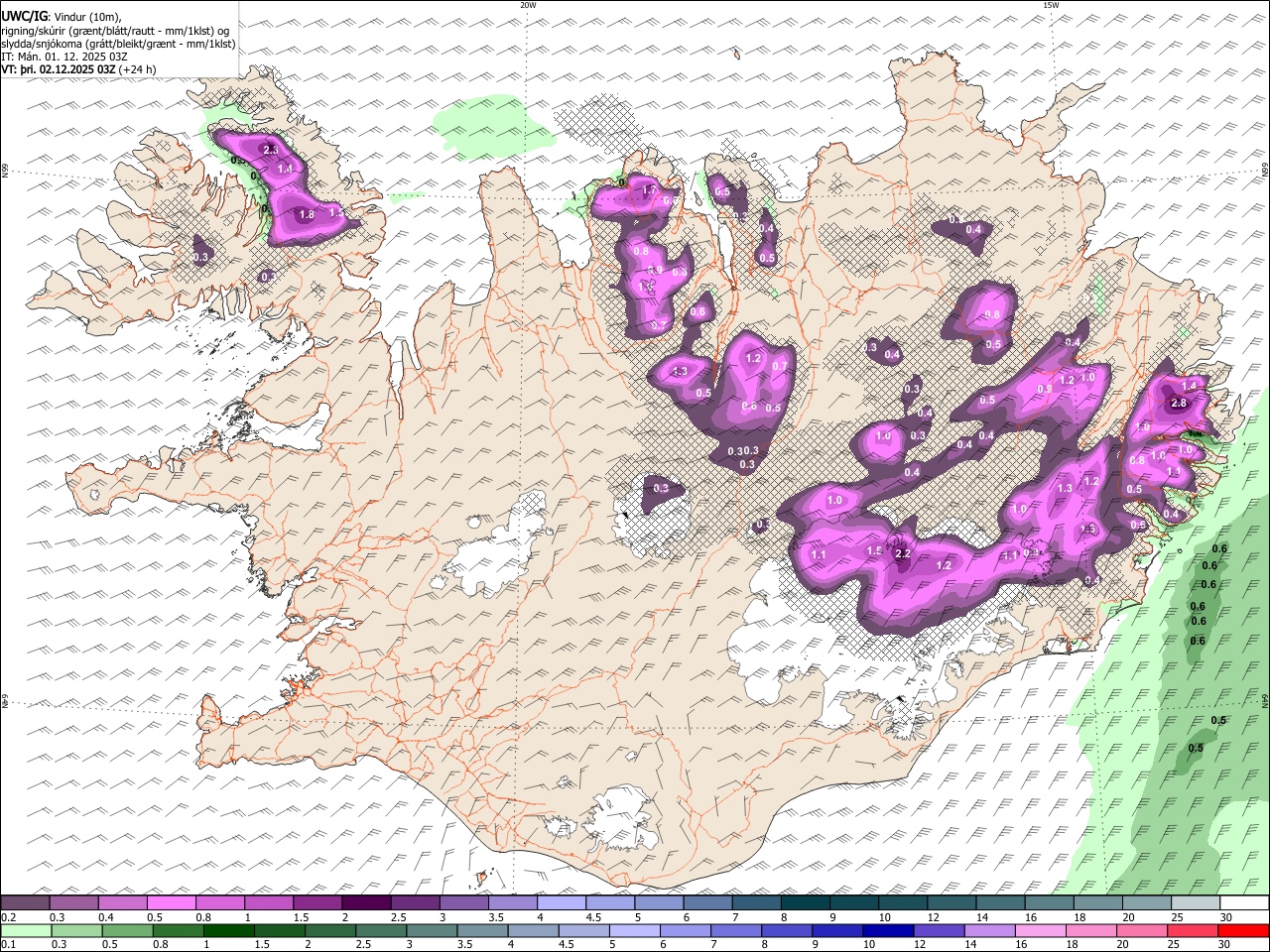Viewport: 1270px width, 952px height.
Task: Click the 20W longitude label at top
Action: click(x=528, y=5)
